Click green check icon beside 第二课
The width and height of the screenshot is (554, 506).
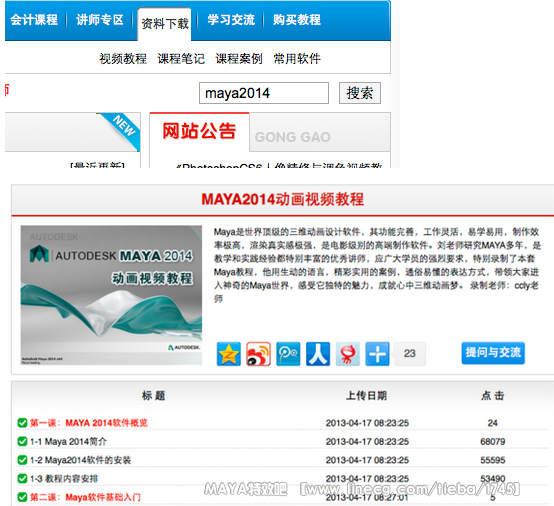(x=22, y=498)
